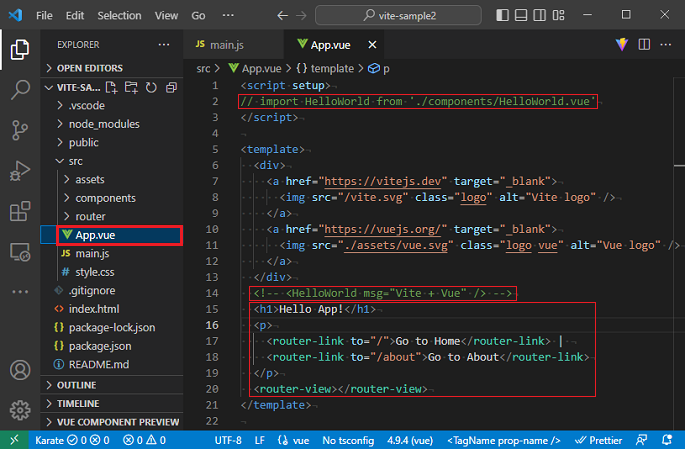
Task: Customize editor layout
Action: tap(558, 15)
